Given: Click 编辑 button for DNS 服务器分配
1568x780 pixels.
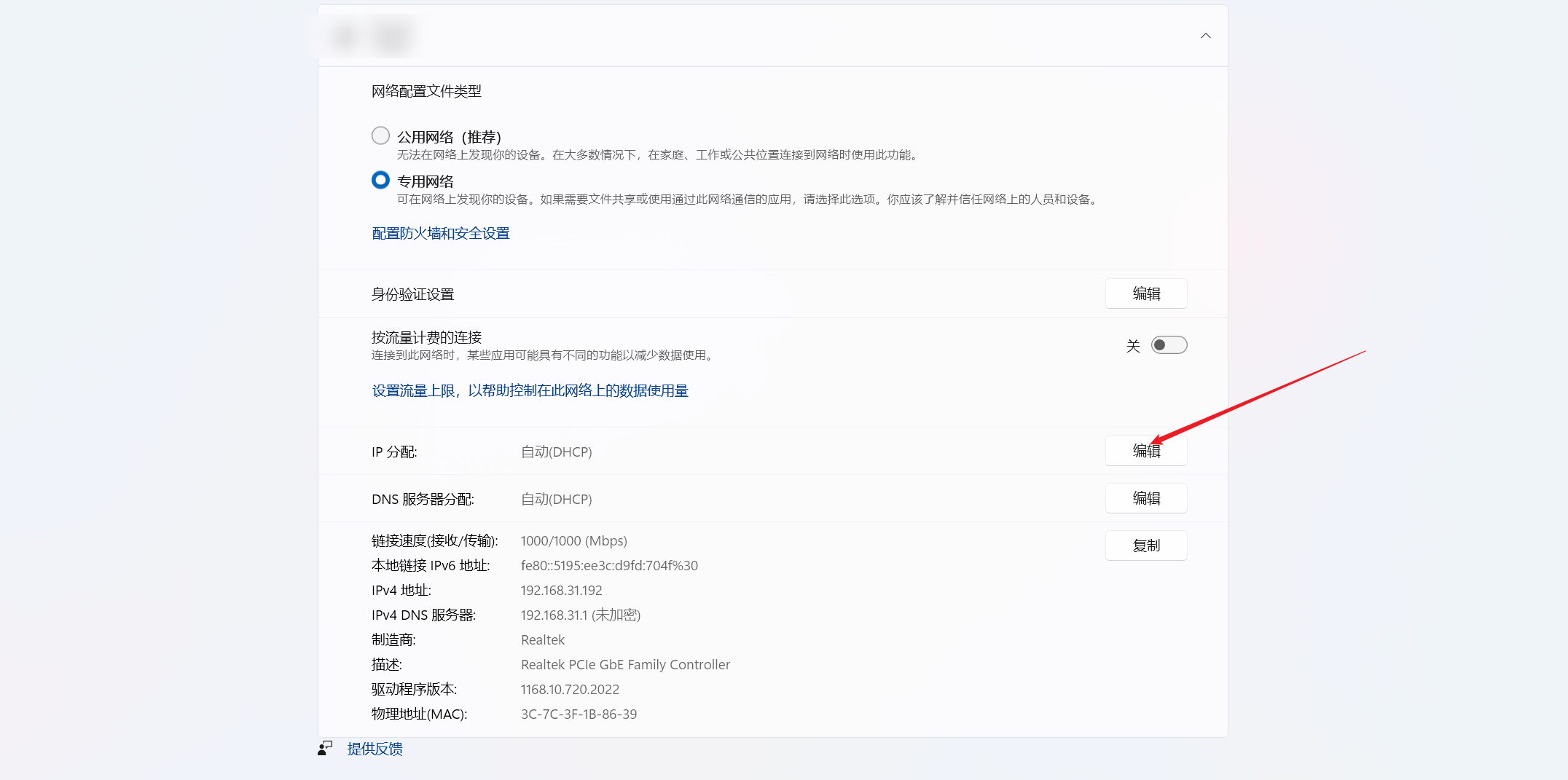Looking at the screenshot, I should pyautogui.click(x=1145, y=498).
